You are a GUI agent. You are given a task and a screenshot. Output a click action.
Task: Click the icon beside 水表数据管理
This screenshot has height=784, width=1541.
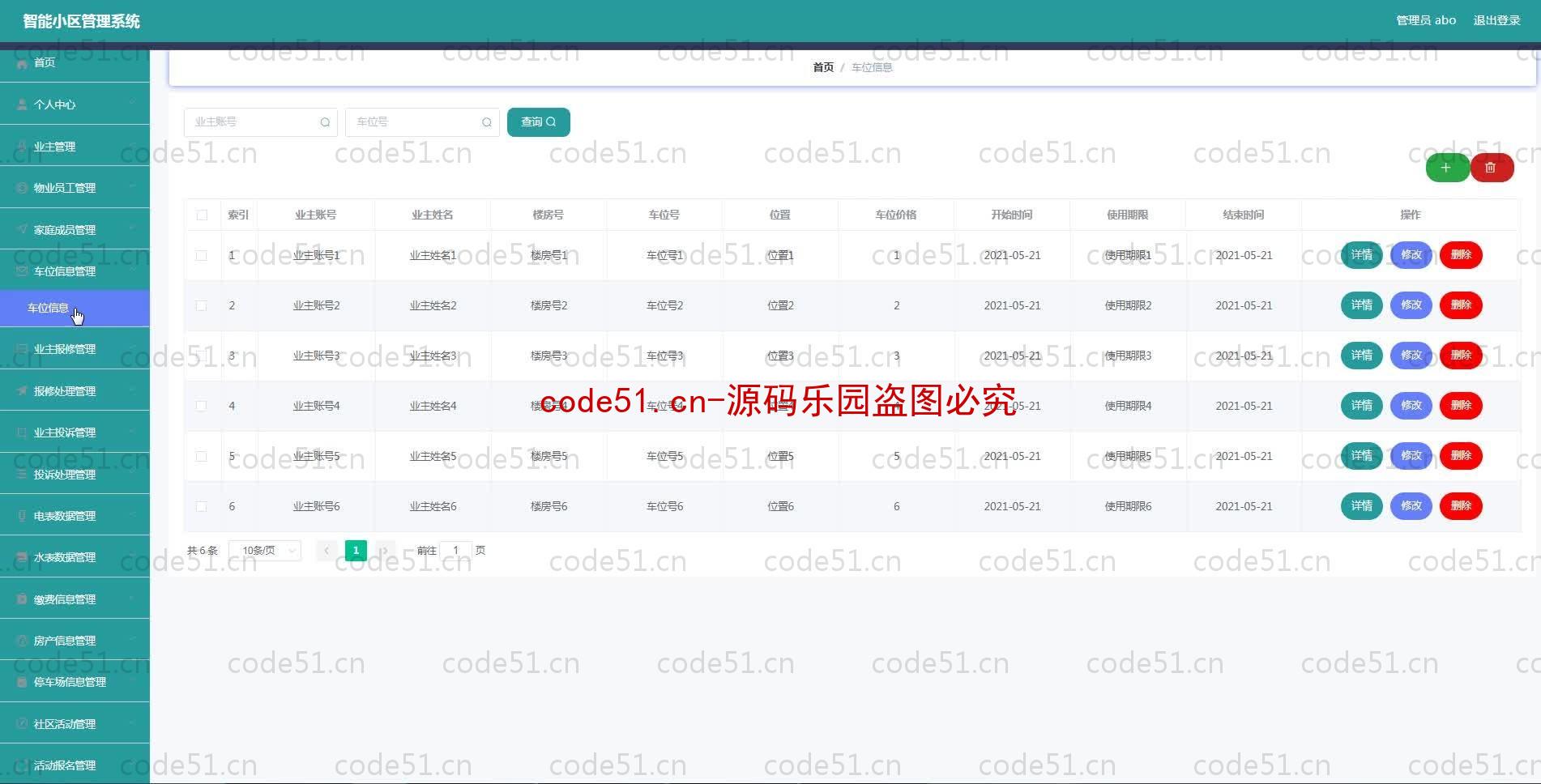(22, 557)
